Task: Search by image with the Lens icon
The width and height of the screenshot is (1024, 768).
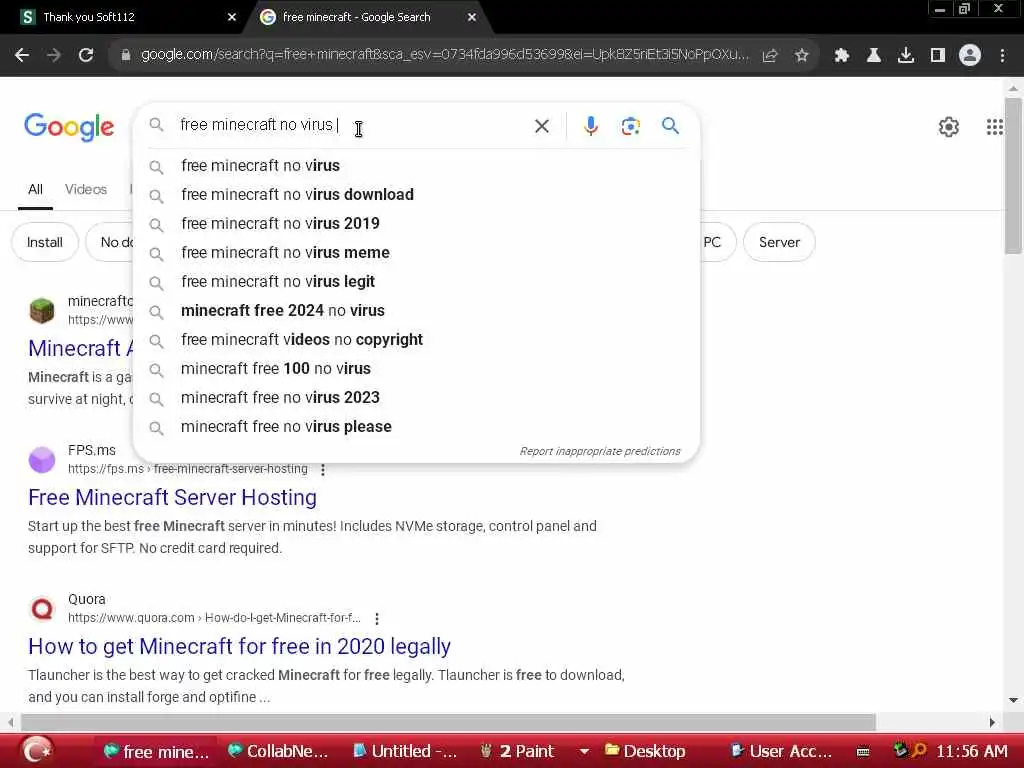Action: (x=630, y=126)
